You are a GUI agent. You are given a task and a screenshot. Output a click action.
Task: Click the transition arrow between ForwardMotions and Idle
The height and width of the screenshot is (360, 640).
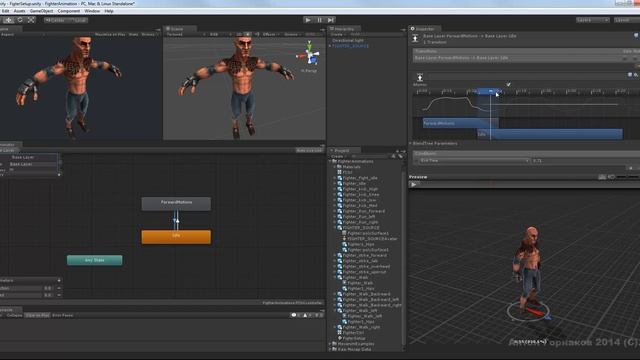176,220
